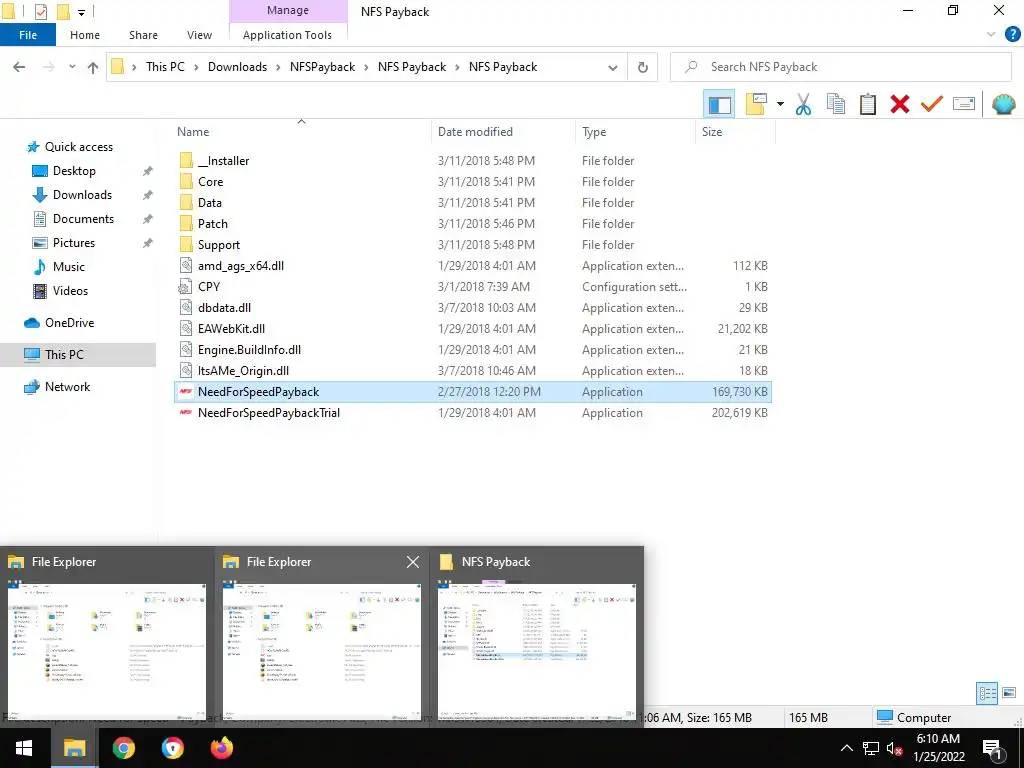This screenshot has width=1024, height=768.
Task: Open Pictures in navigation pane
Action: point(73,243)
